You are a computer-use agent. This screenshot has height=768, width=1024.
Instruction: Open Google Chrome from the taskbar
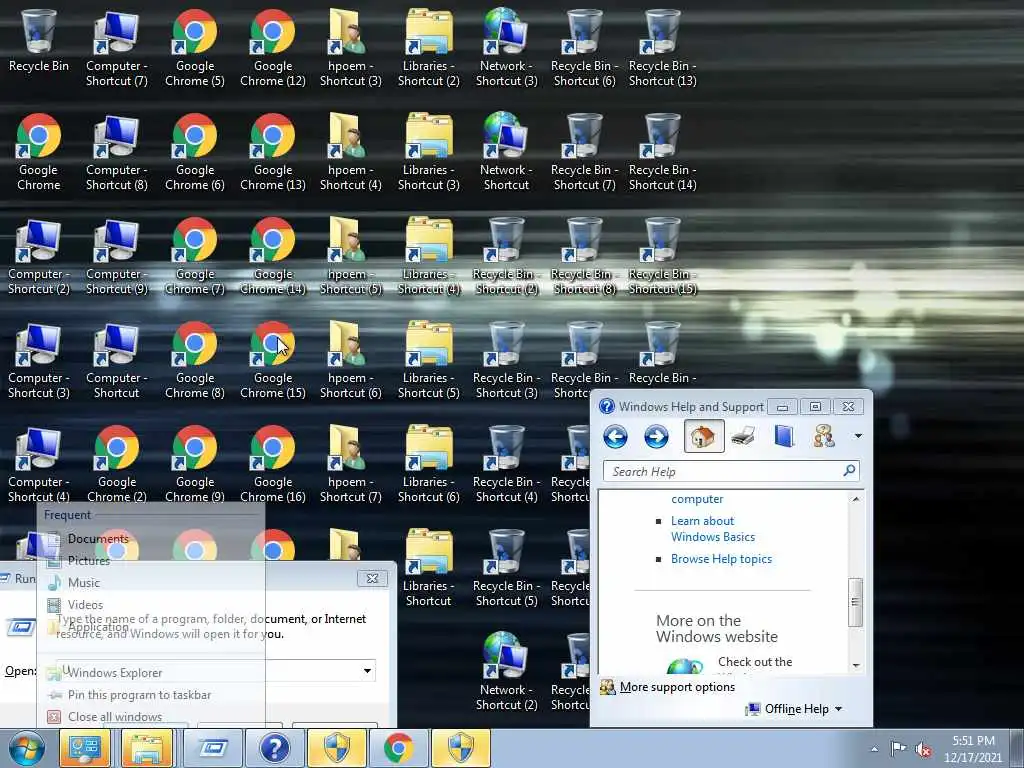click(x=398, y=748)
